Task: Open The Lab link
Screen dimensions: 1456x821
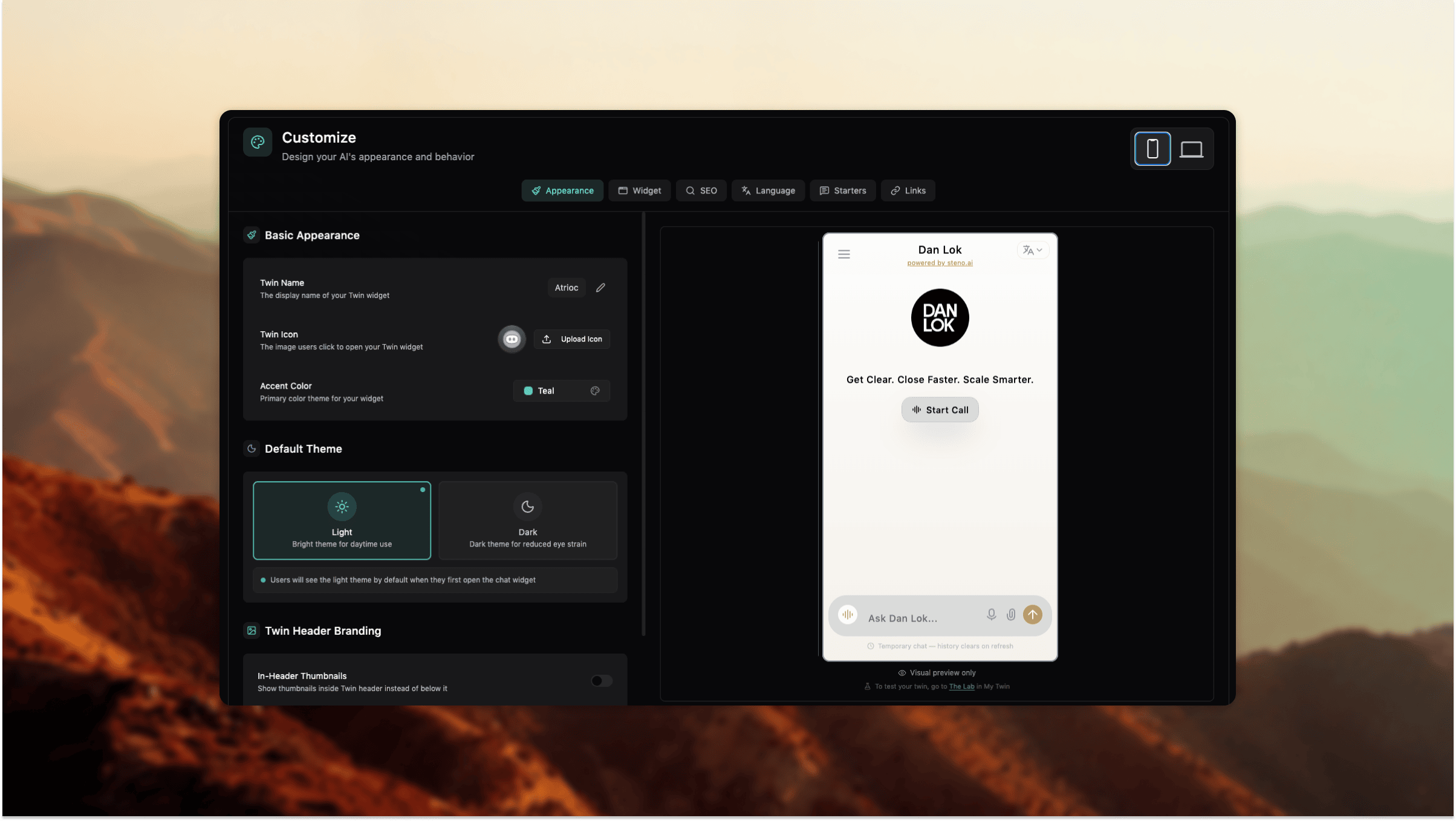Action: pyautogui.click(x=961, y=687)
